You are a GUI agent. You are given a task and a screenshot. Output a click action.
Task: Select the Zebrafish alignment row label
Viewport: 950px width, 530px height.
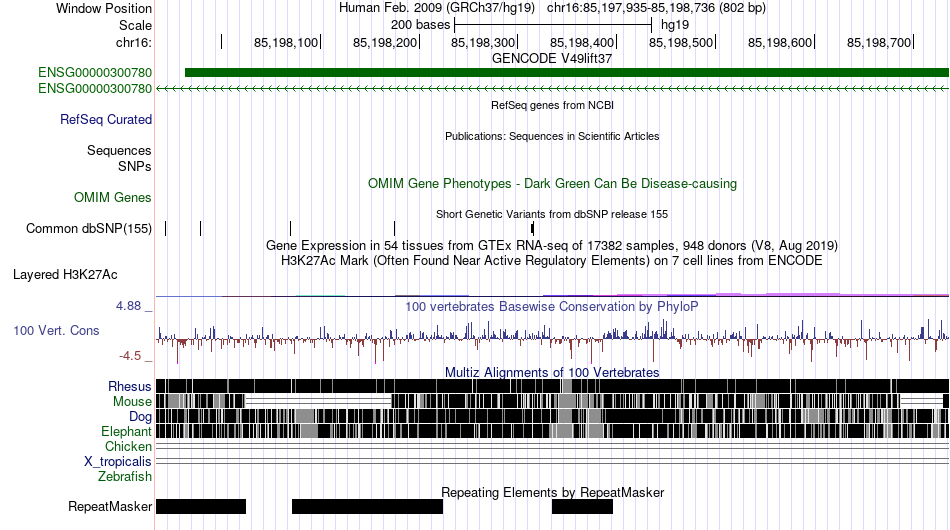[125, 477]
